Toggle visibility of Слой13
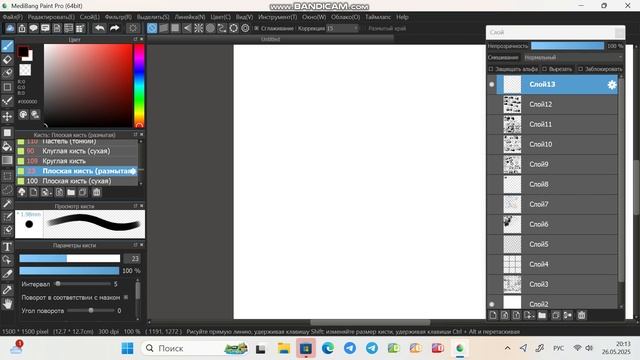Image resolution: width=640 pixels, height=360 pixels. pos(491,84)
